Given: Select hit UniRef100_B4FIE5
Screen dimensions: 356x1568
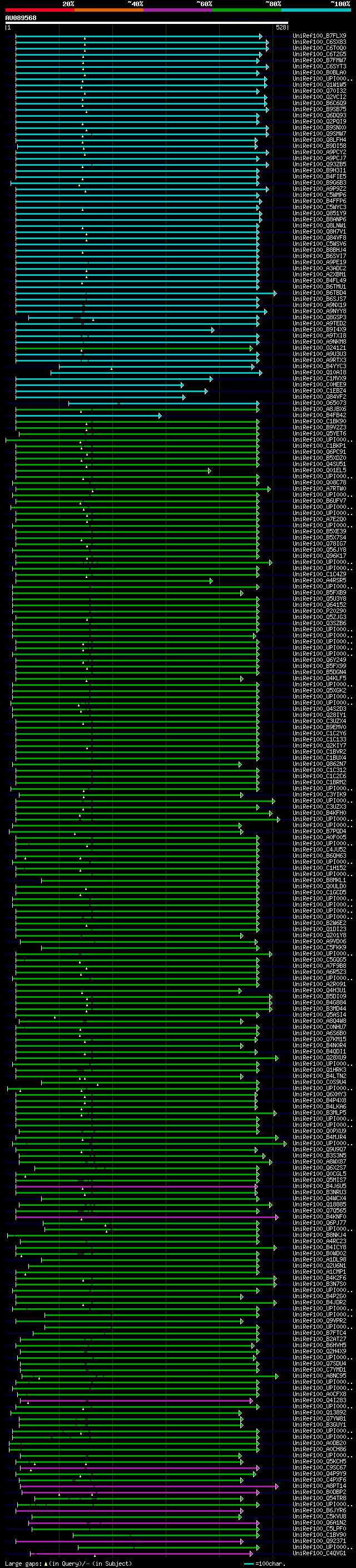Looking at the screenshot, I should (319, 176).
